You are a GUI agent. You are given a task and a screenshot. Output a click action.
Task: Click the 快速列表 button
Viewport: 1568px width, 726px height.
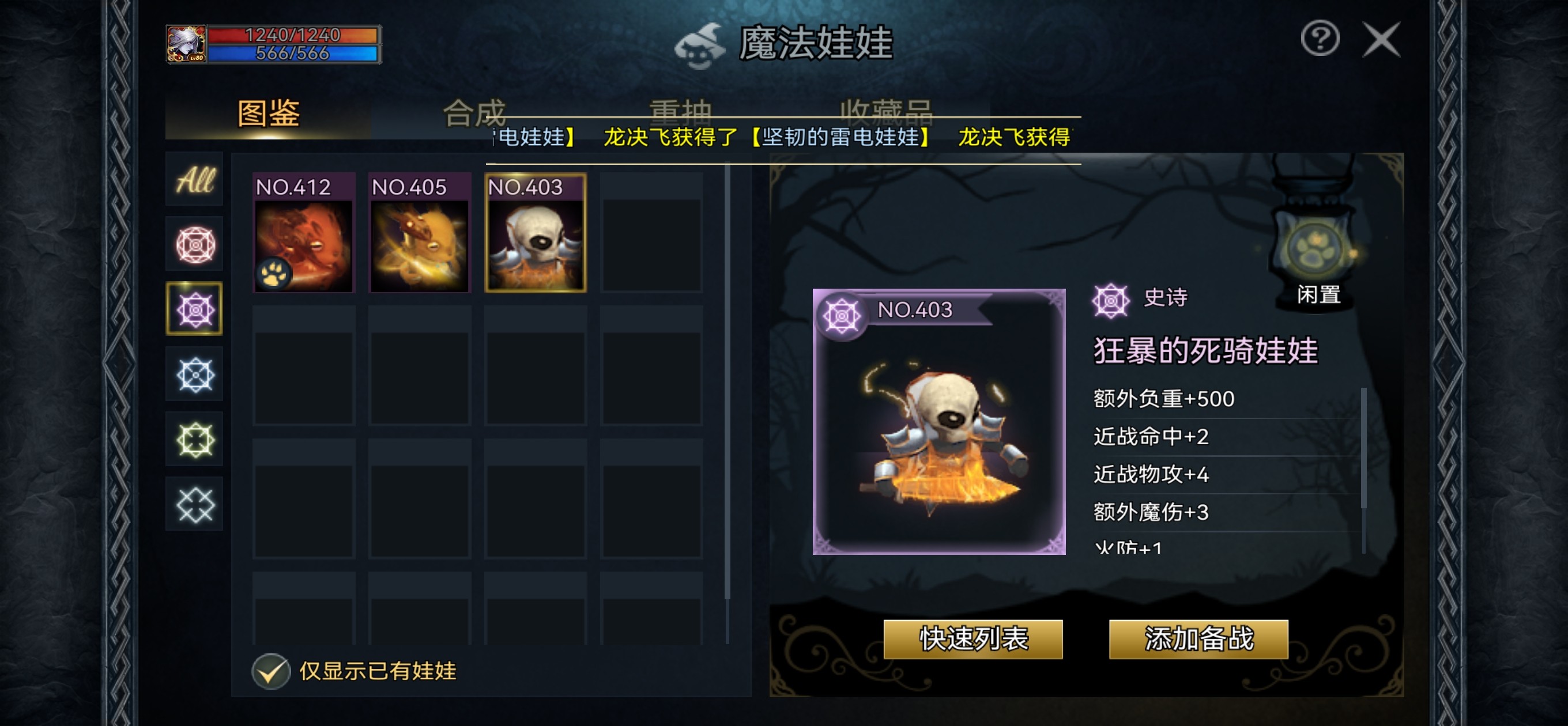[973, 639]
